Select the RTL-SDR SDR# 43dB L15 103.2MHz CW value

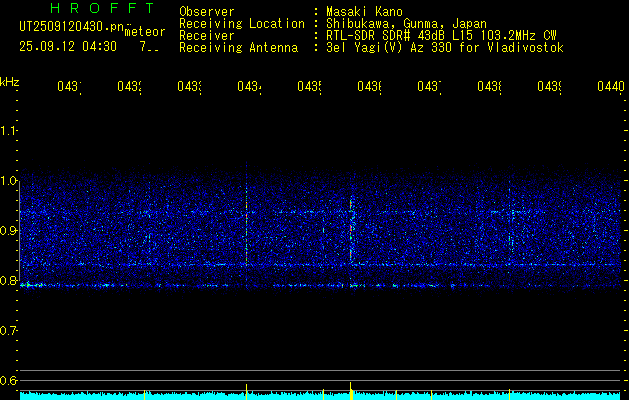click(x=442, y=36)
